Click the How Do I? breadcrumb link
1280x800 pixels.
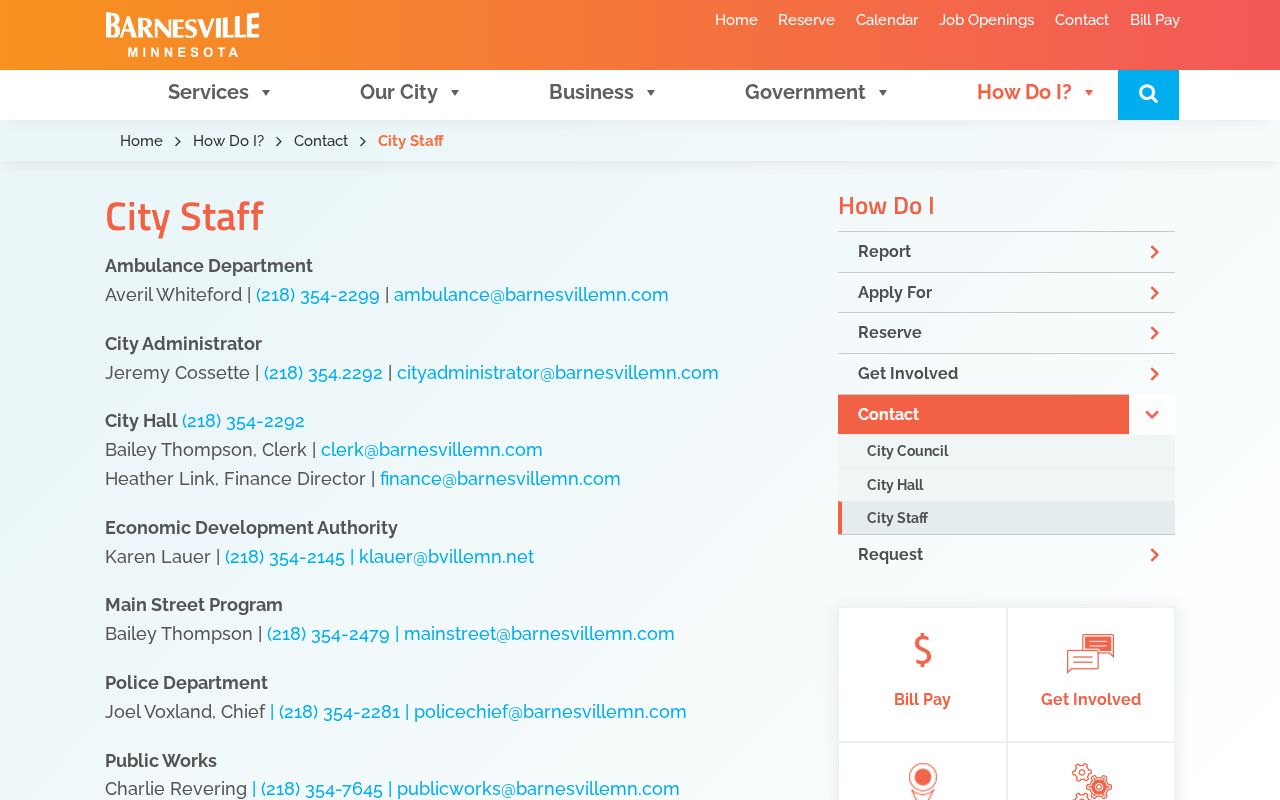coord(228,141)
